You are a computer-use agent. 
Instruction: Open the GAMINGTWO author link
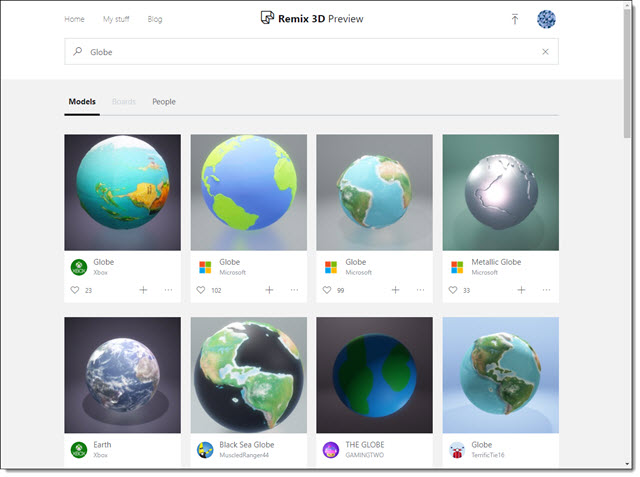[364, 455]
